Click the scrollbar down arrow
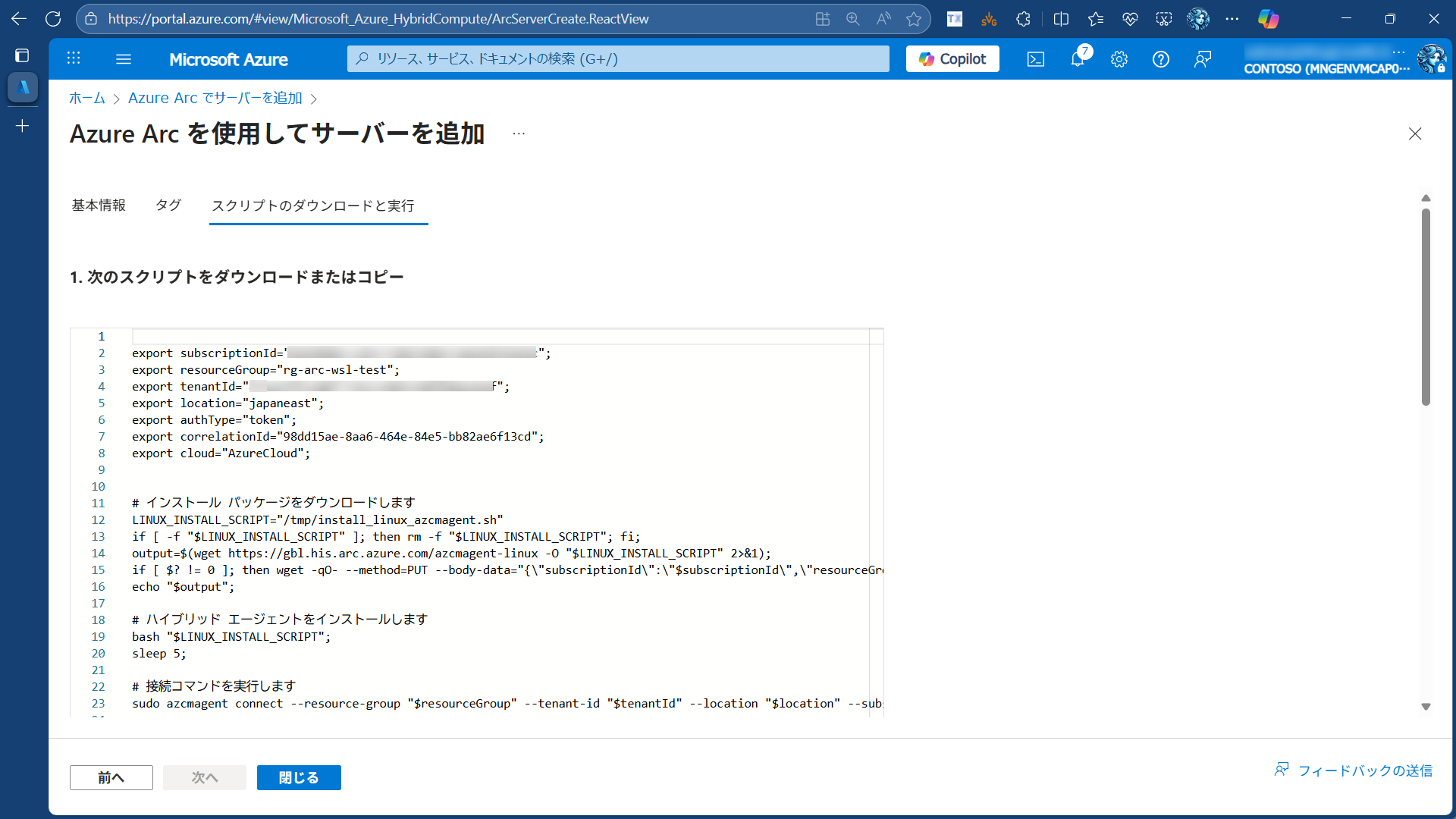The width and height of the screenshot is (1456, 819). pyautogui.click(x=1426, y=707)
